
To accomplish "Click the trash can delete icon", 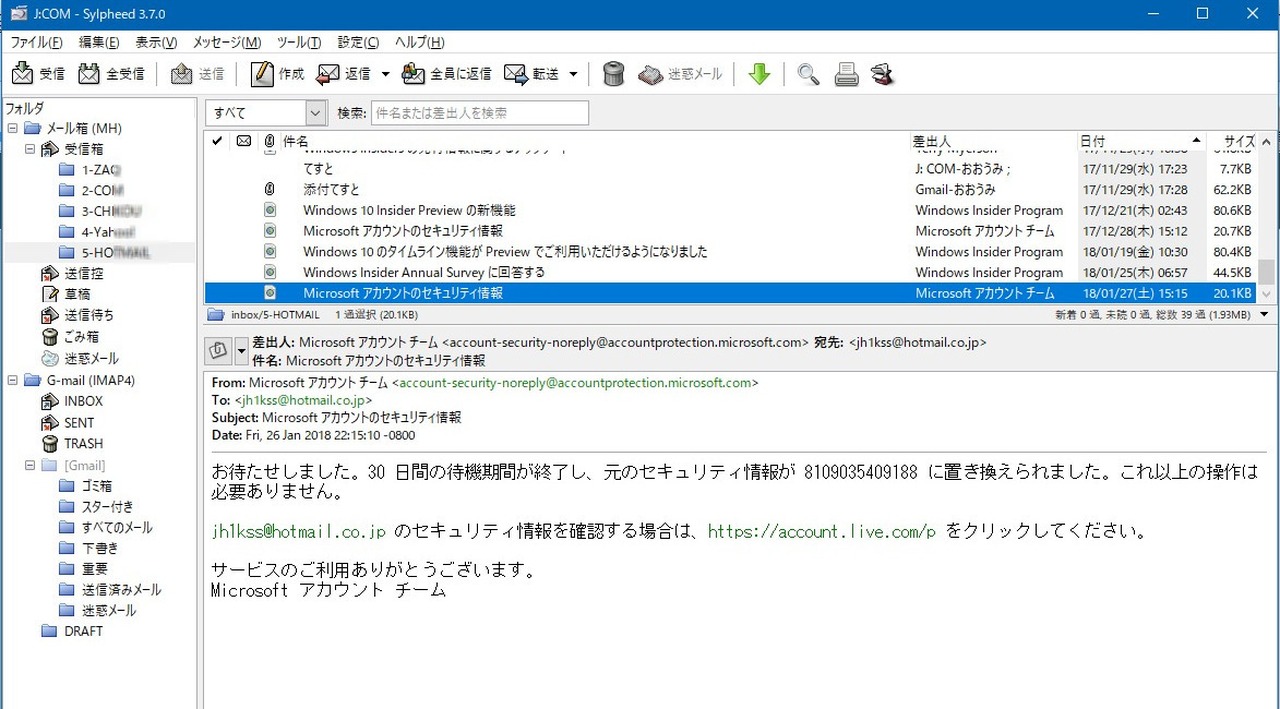I will pos(615,74).
